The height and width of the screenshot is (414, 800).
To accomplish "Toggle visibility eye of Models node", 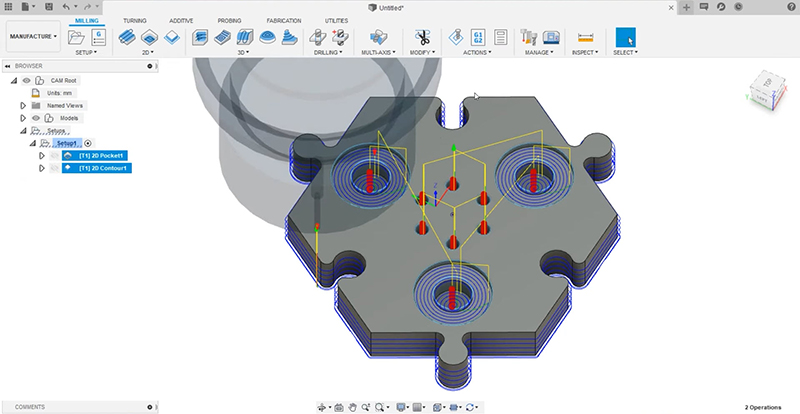I will click(x=36, y=117).
